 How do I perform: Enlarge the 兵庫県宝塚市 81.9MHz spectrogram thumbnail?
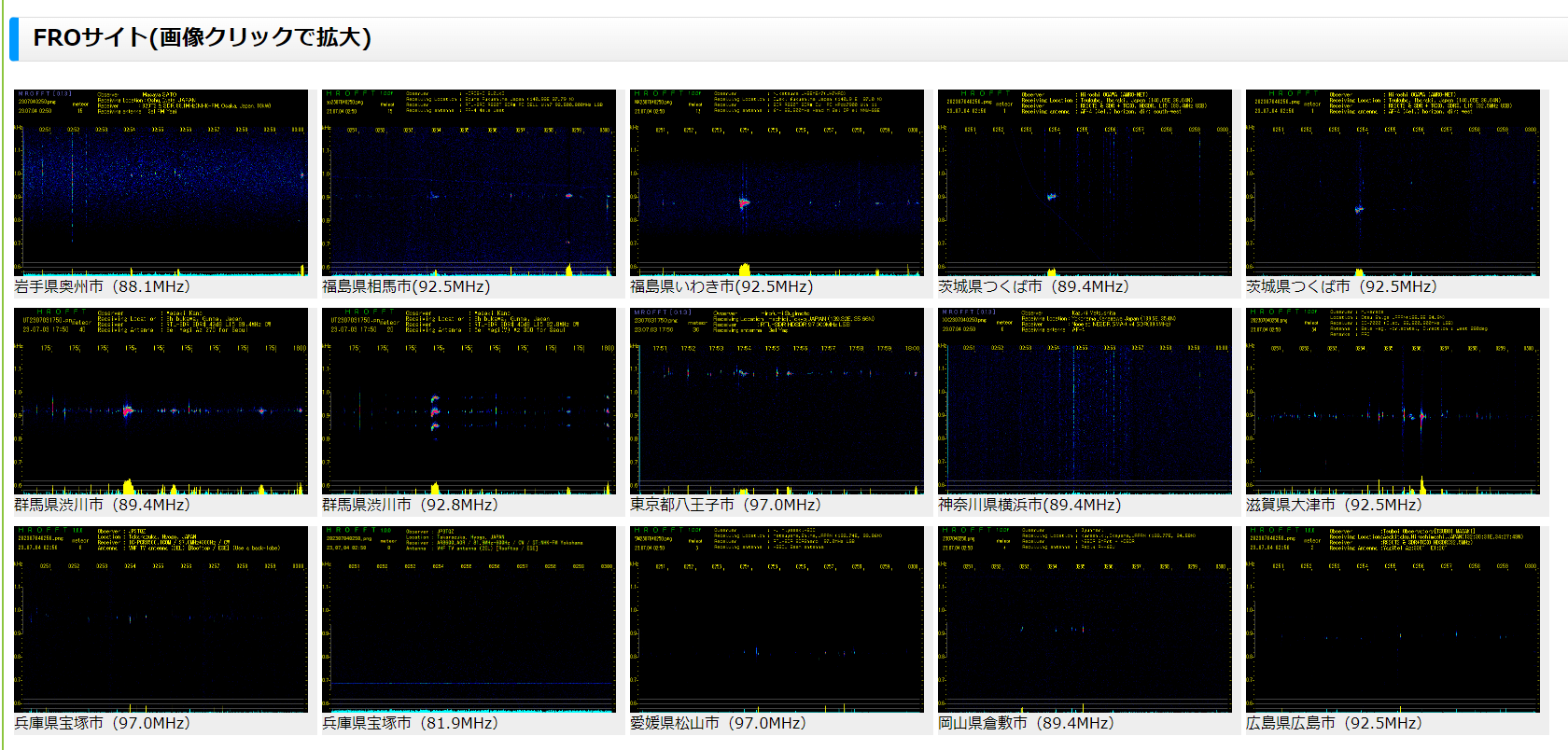pos(469,619)
